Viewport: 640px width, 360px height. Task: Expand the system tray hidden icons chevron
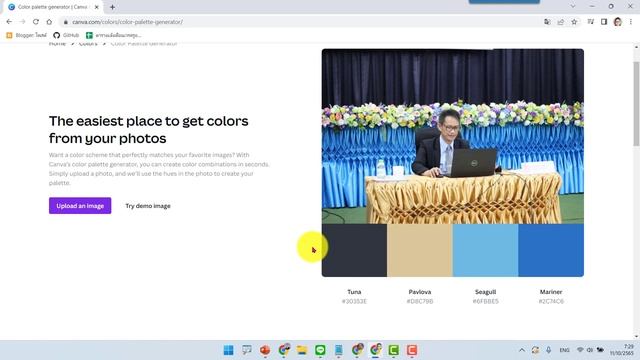[522, 350]
